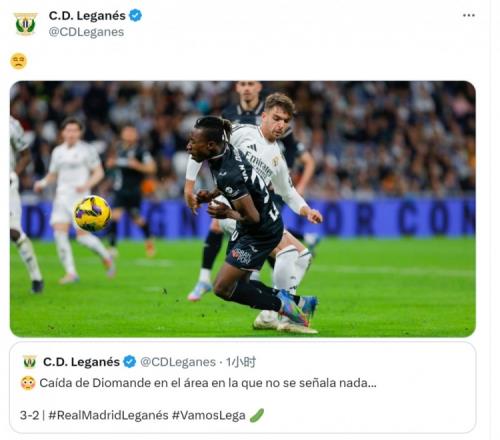Image resolution: width=500 pixels, height=440 pixels.
Task: Click the 3-2 score line in quoted tweet
Action: coord(29,415)
